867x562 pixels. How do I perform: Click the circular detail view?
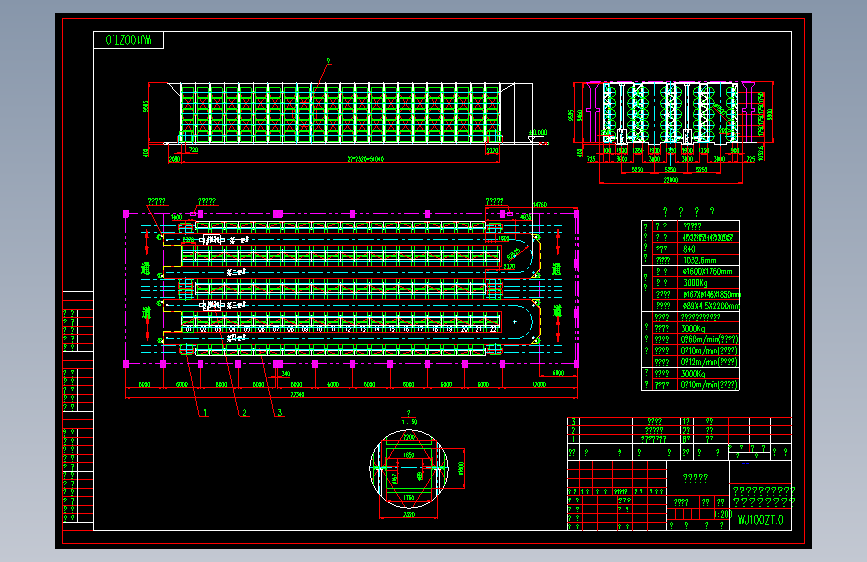click(409, 469)
